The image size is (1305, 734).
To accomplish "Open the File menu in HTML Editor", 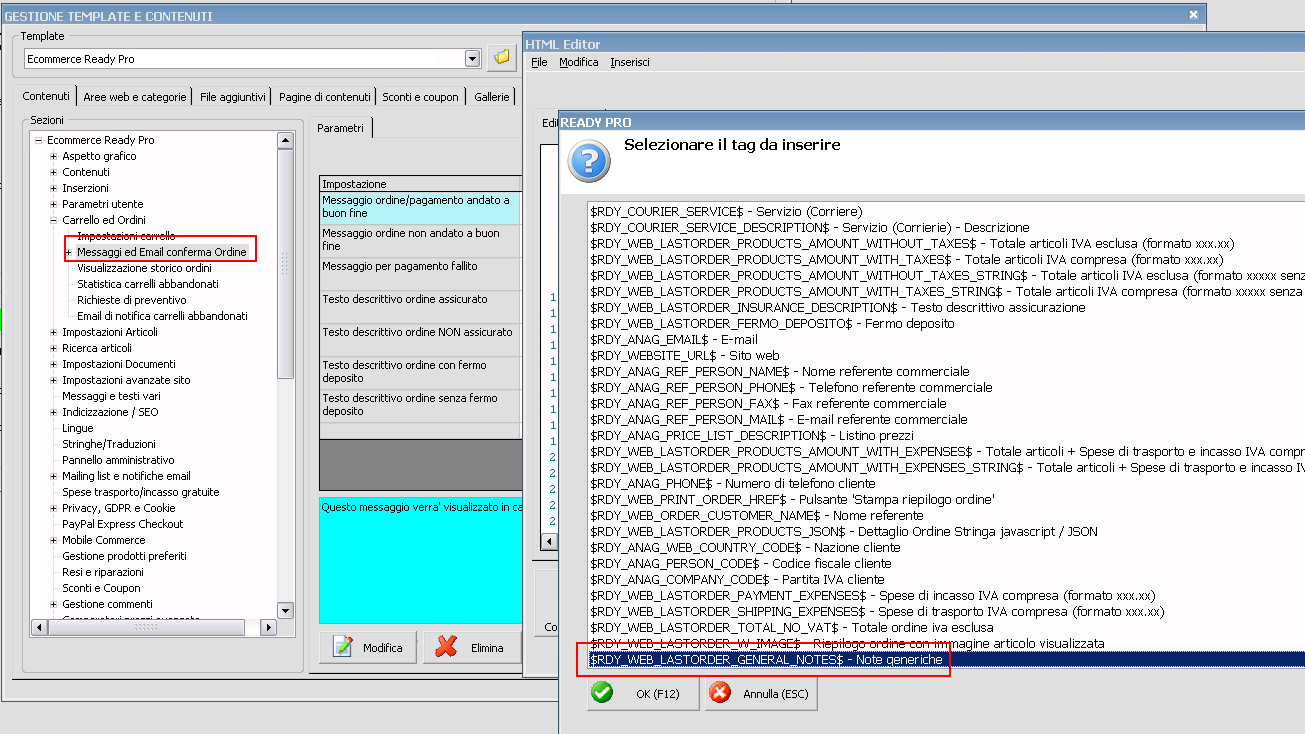I will [539, 62].
